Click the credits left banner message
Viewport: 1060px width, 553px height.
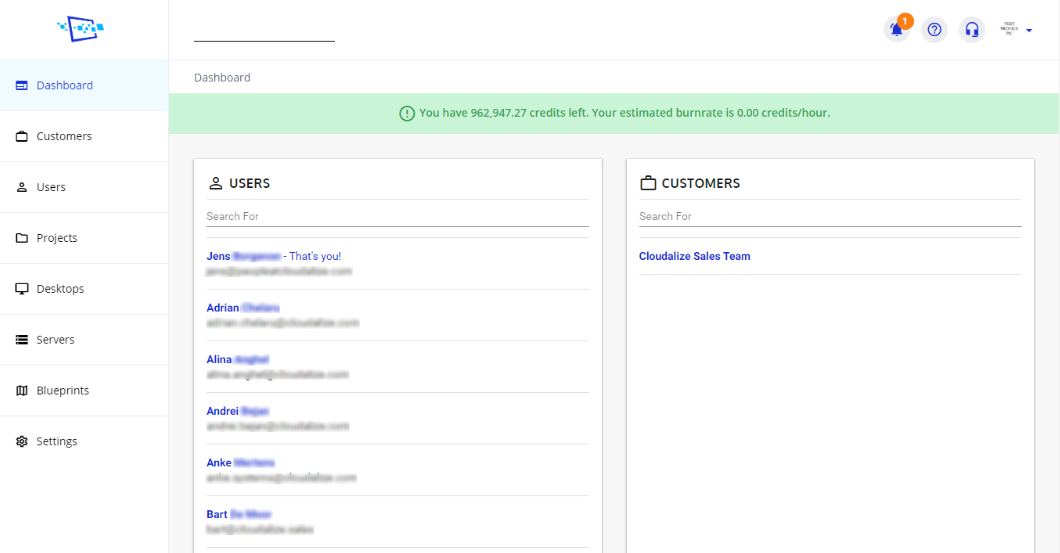click(625, 113)
